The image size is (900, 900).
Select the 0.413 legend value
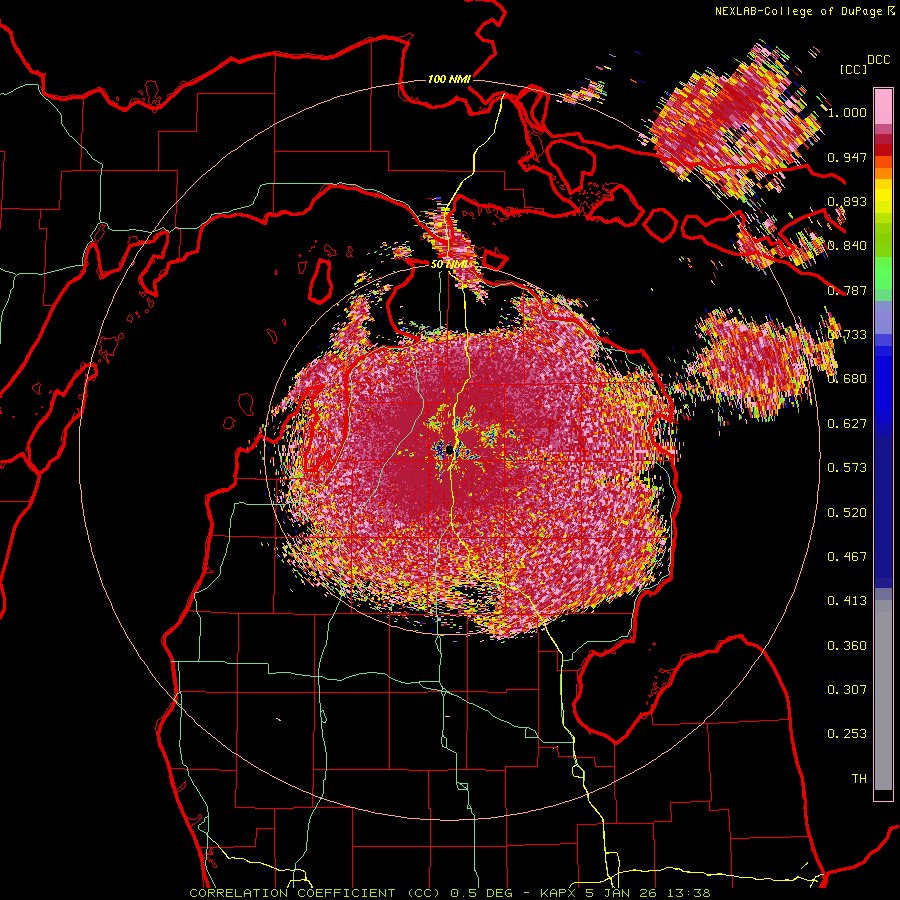point(847,601)
